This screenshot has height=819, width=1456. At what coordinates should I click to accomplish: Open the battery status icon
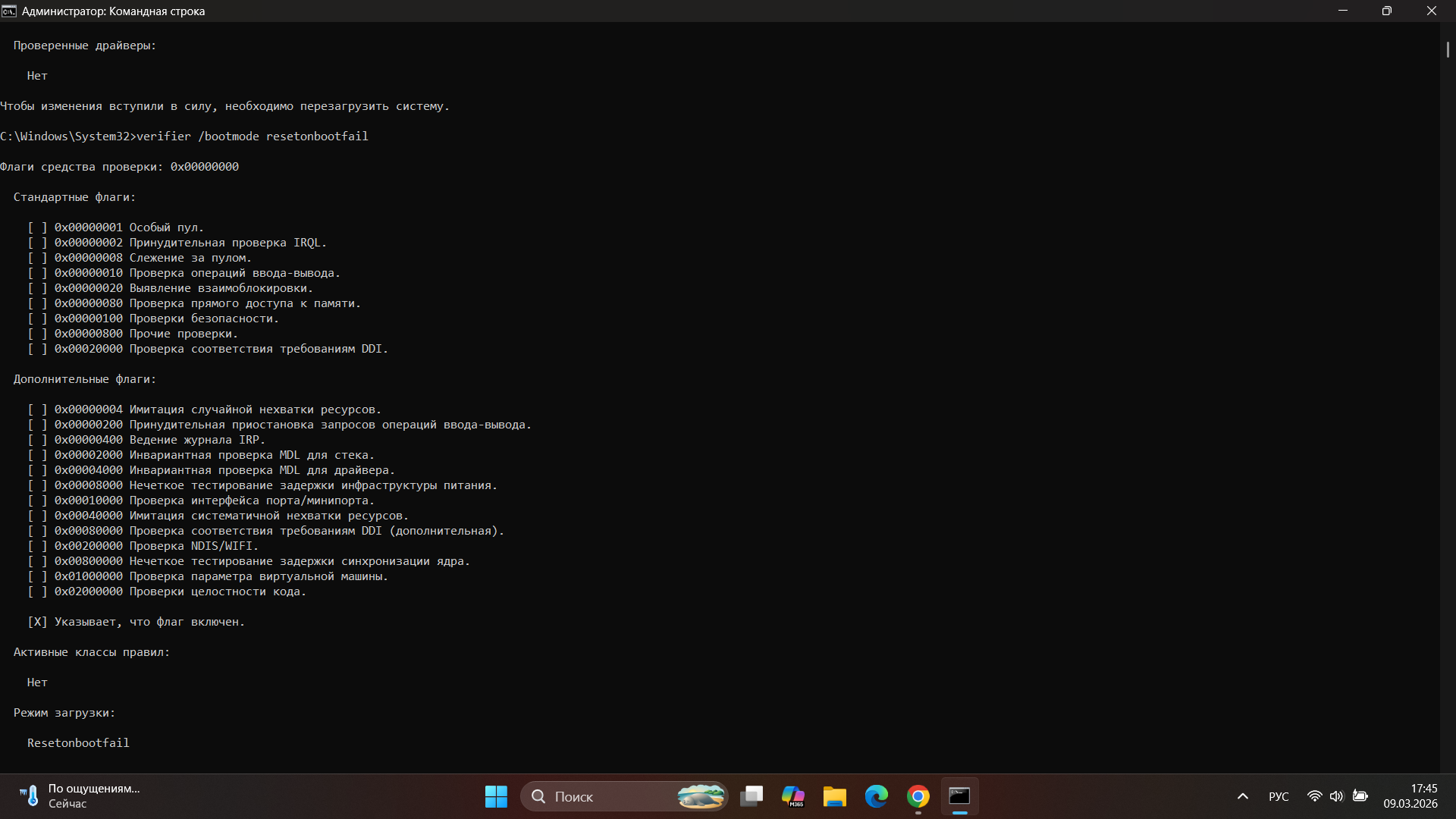click(1360, 796)
